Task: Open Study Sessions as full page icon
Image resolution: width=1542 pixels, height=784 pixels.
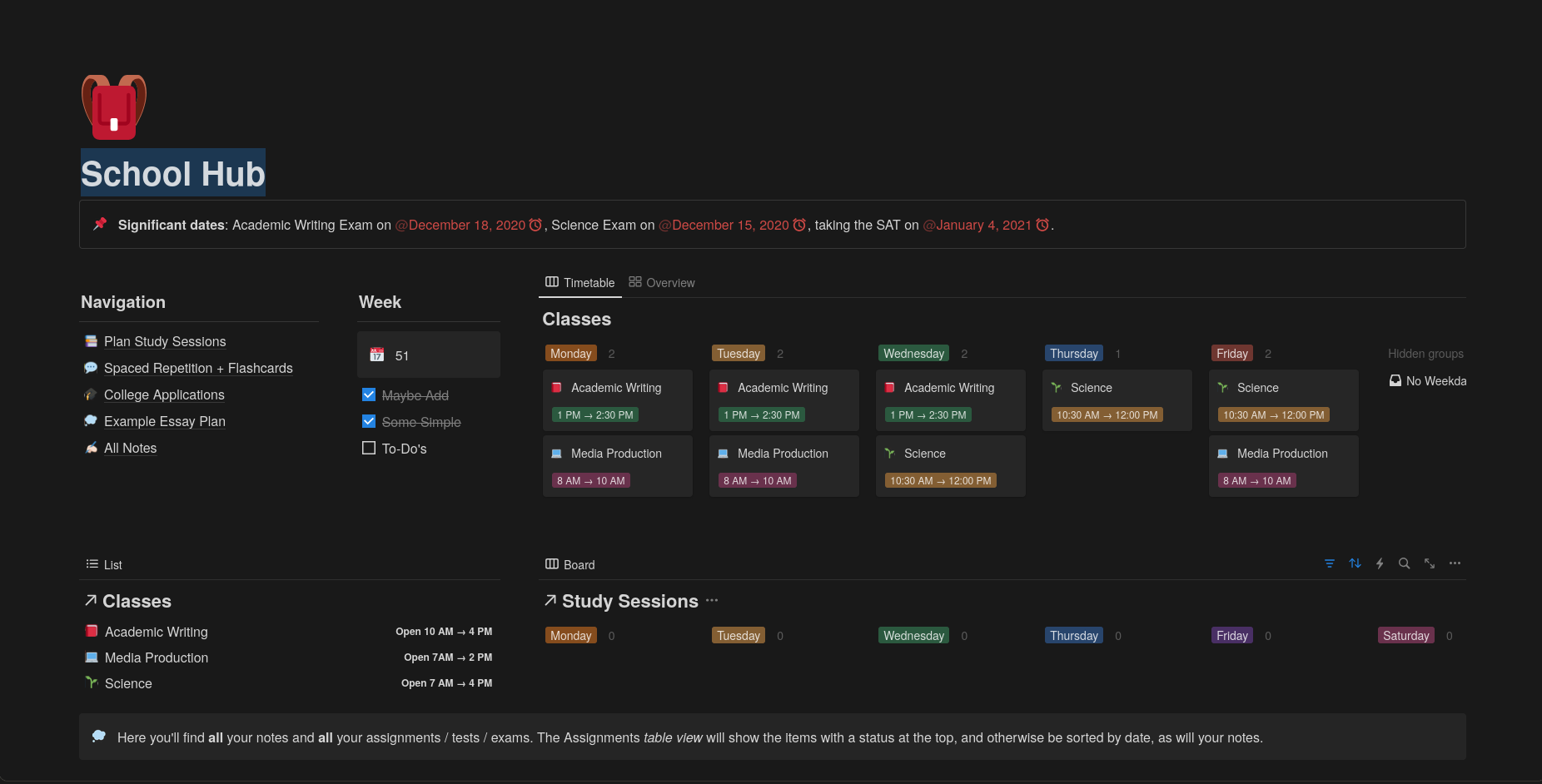Action: 1430,563
